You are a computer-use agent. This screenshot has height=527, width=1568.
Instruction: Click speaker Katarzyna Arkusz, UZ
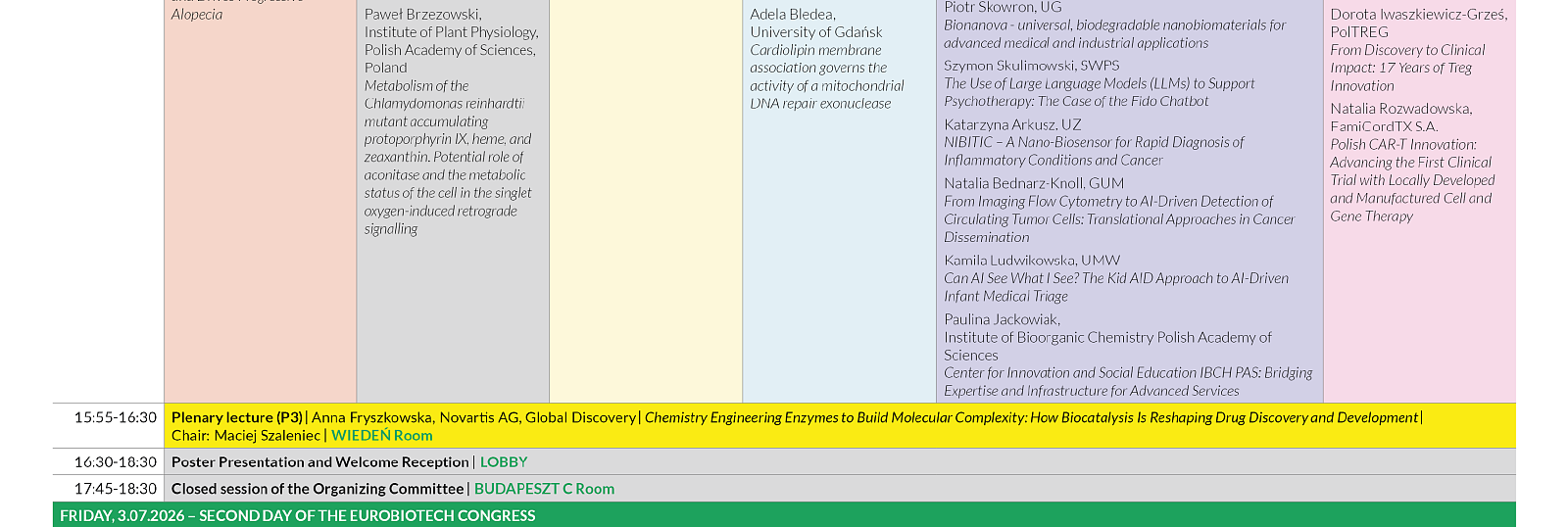click(x=1012, y=124)
